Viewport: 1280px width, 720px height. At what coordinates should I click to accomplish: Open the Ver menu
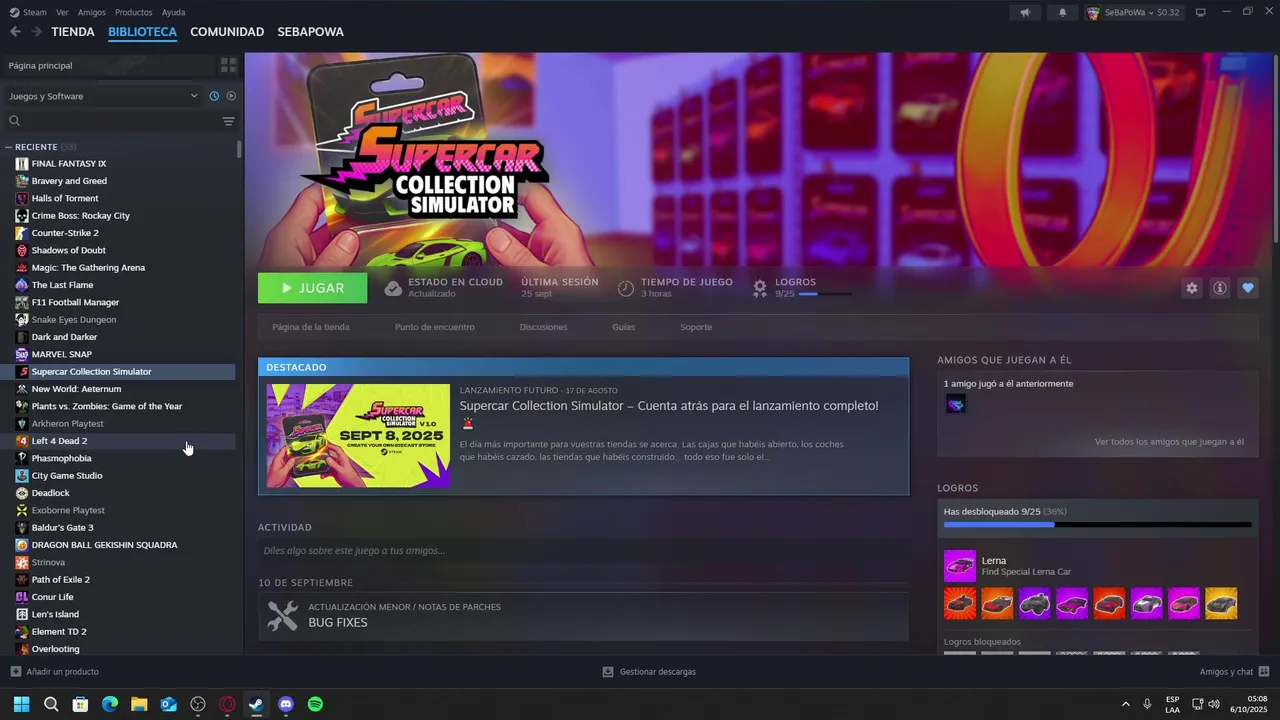point(62,12)
